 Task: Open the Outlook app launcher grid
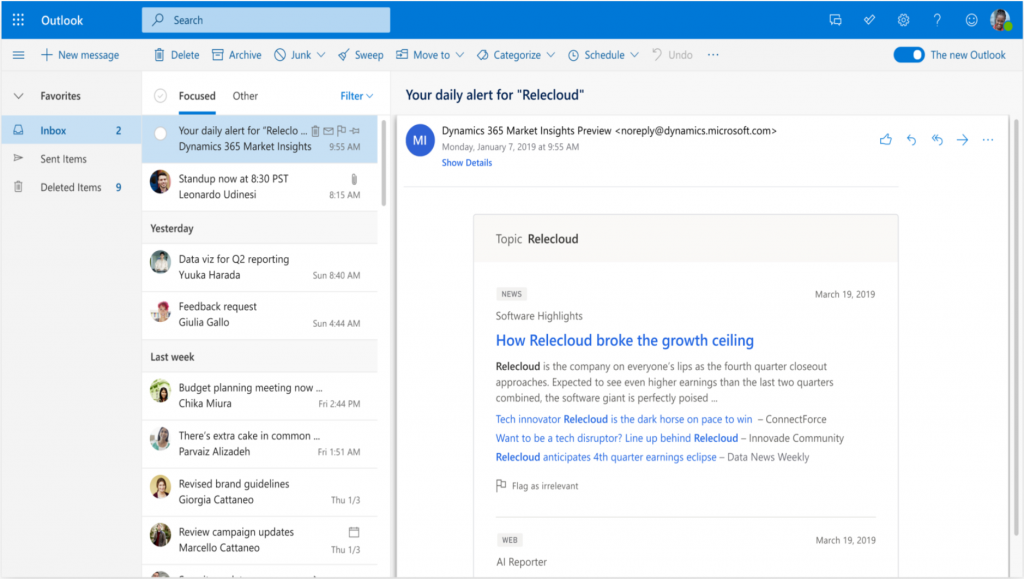(x=17, y=19)
